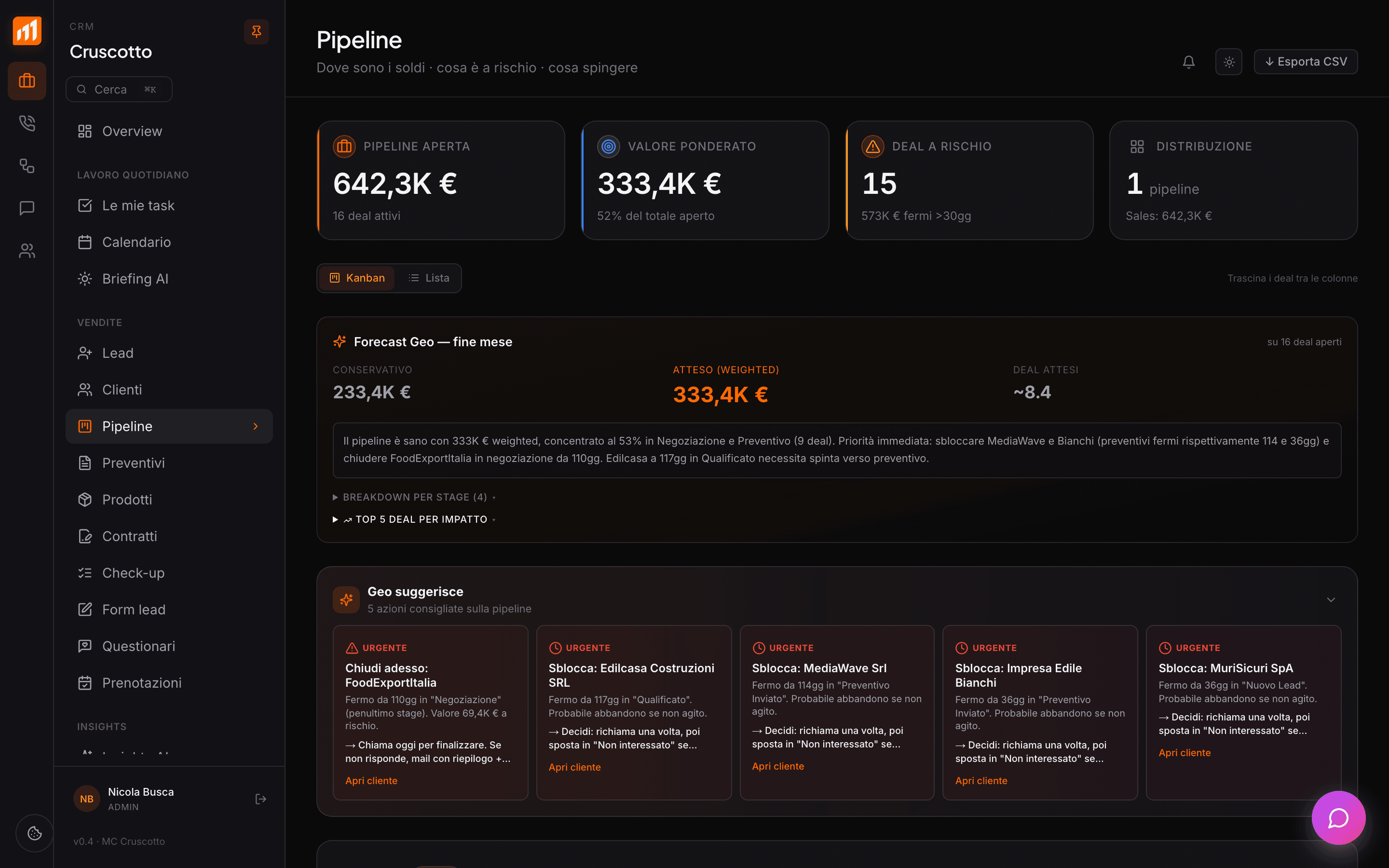Export pipeline with Esporta CSV
The width and height of the screenshot is (1389, 868).
click(1306, 62)
